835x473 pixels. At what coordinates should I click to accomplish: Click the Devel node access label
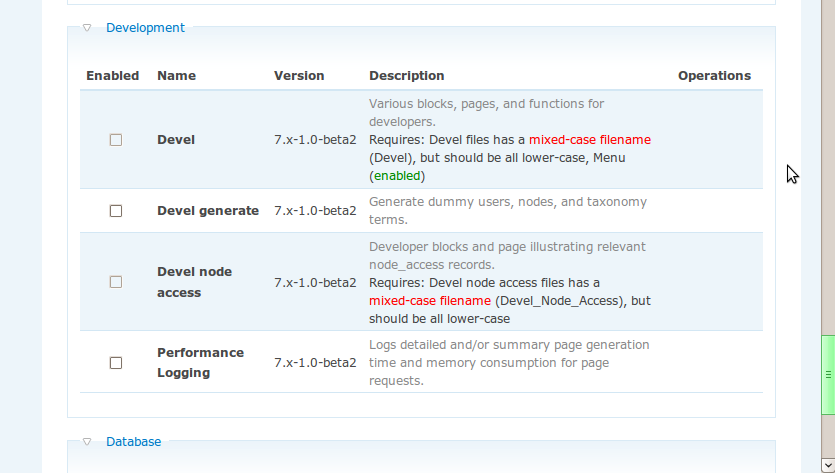(x=193, y=282)
